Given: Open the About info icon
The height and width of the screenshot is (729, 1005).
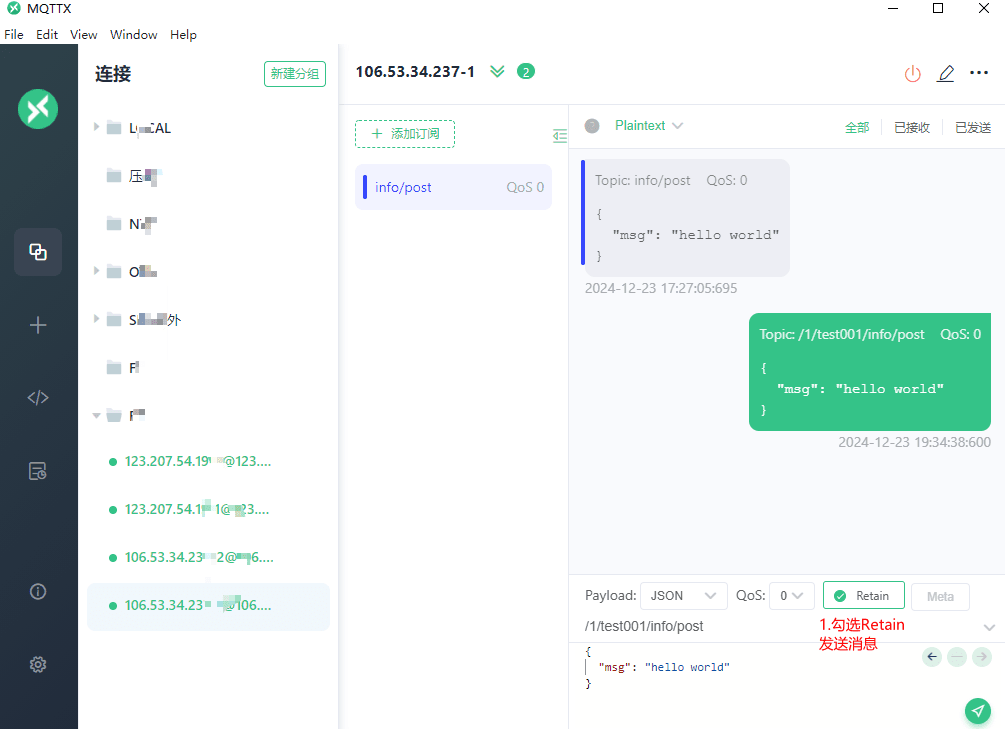Looking at the screenshot, I should click(x=38, y=591).
